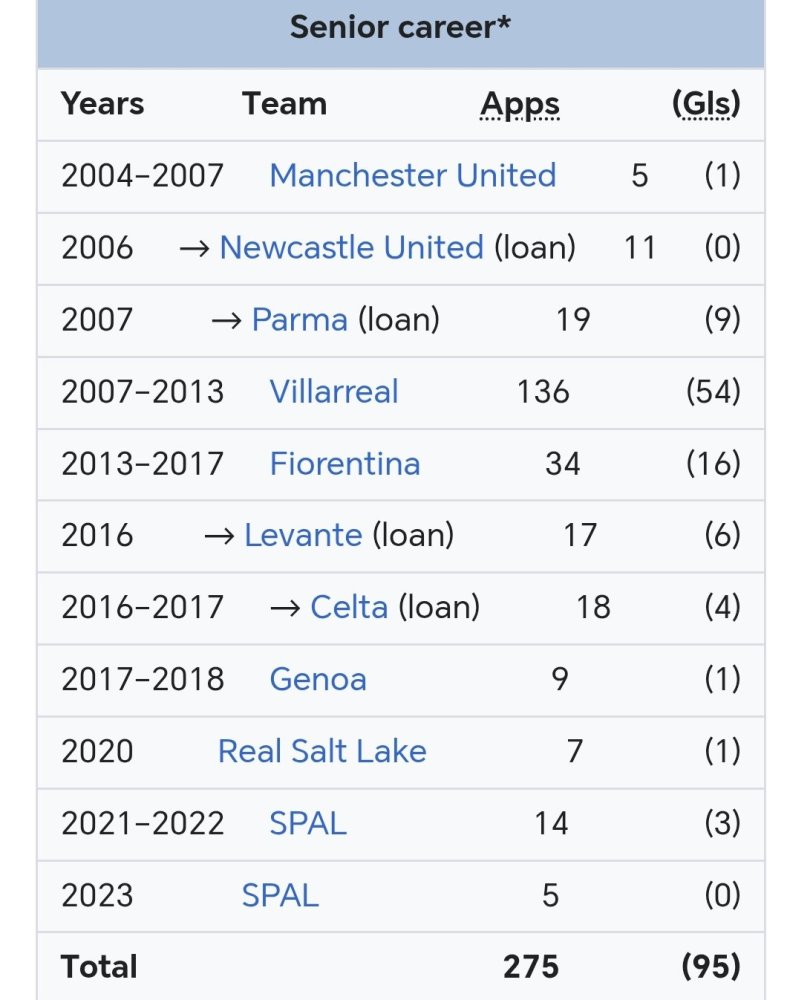
Task: Open the Parma team link
Action: 300,320
